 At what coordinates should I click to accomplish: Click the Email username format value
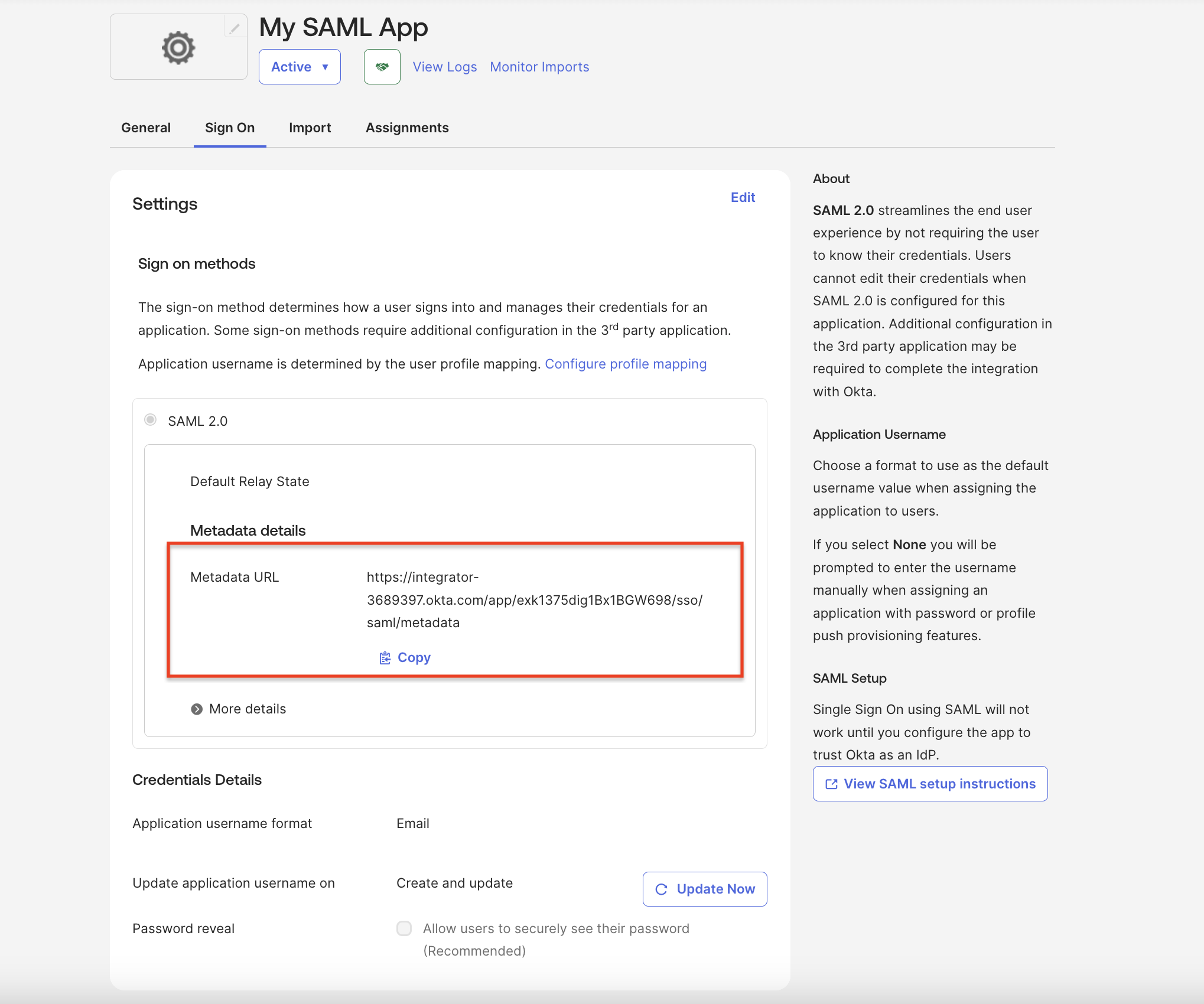[x=413, y=823]
